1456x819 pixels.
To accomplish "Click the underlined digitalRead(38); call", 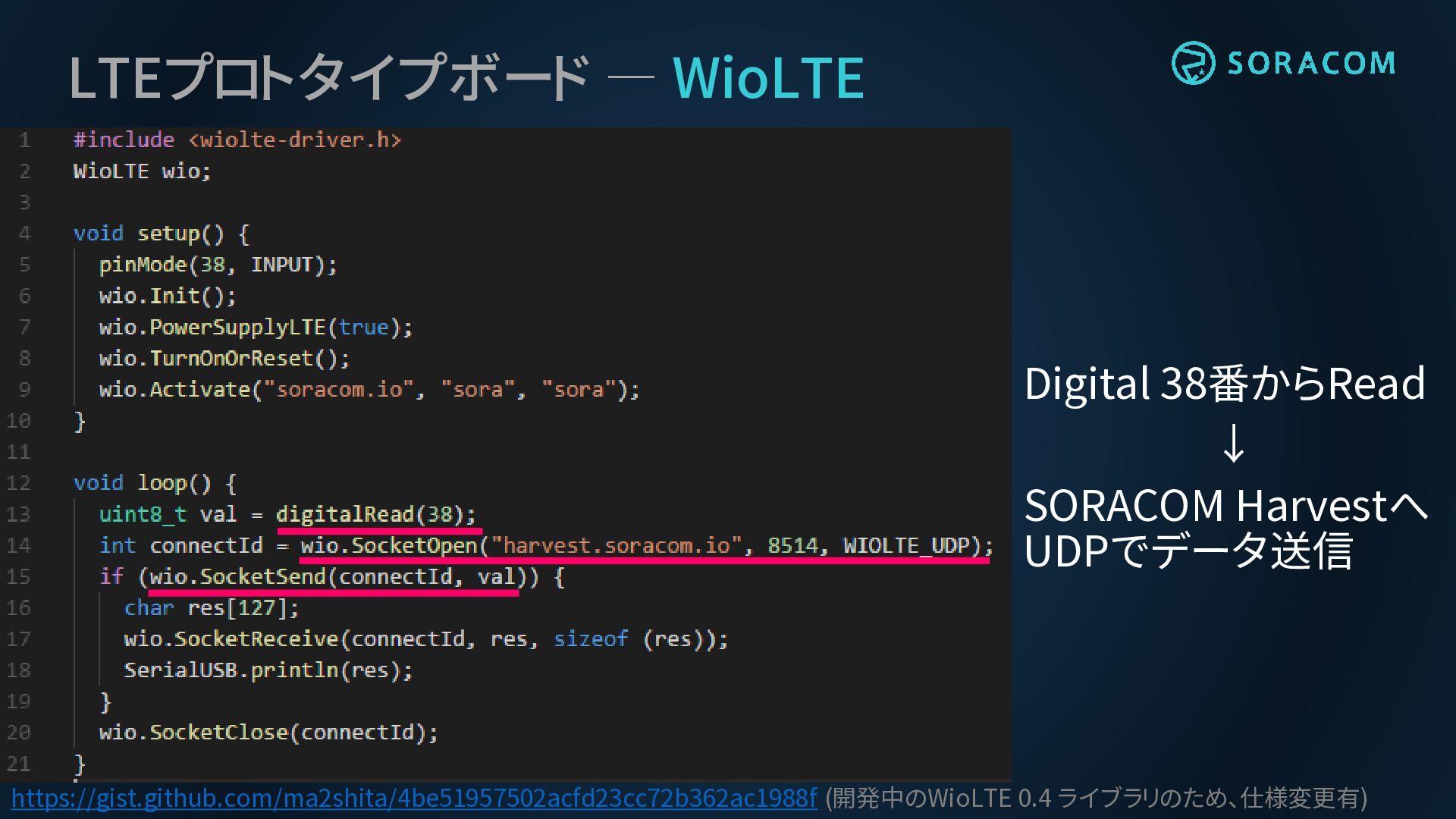I will (376, 515).
